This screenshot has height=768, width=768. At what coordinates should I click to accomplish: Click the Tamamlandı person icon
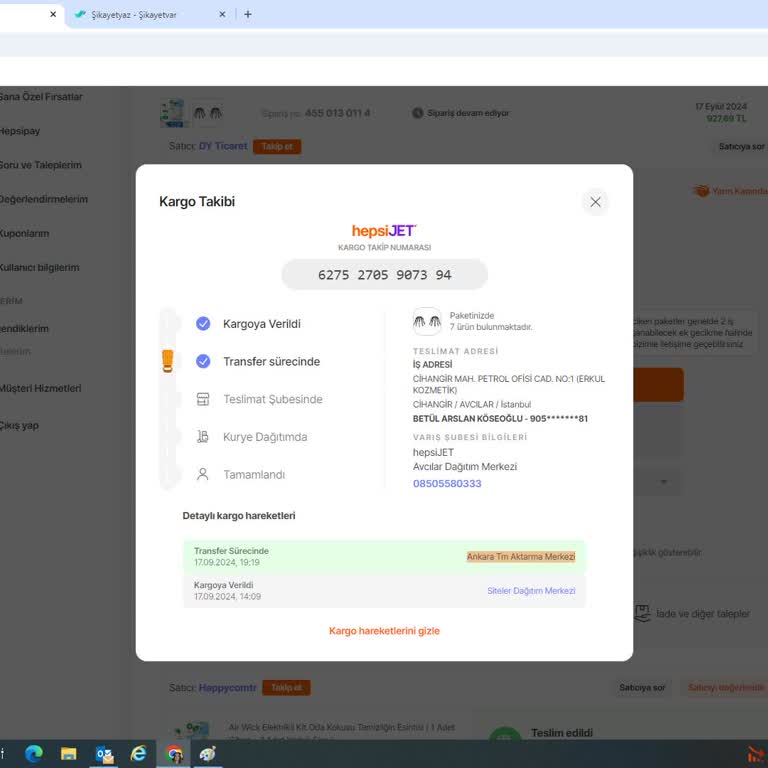pyautogui.click(x=203, y=474)
